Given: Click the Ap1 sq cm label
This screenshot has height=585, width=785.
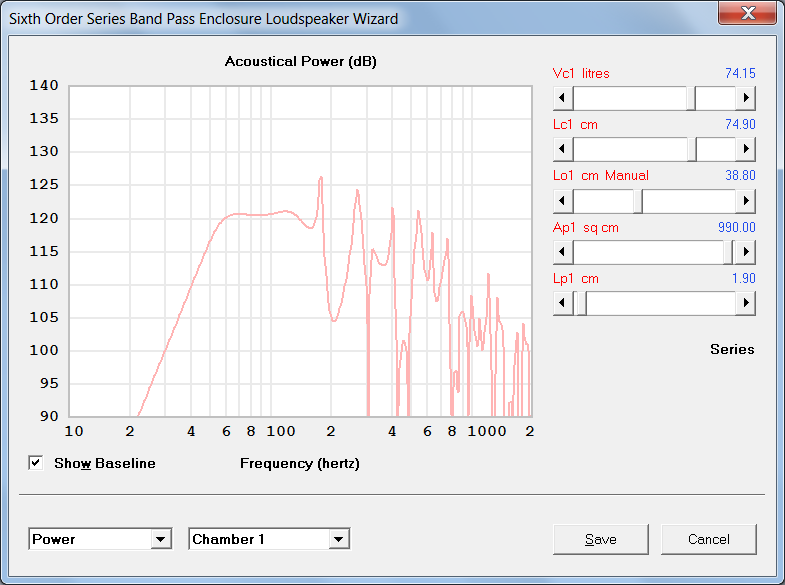Looking at the screenshot, I should click(x=586, y=228).
